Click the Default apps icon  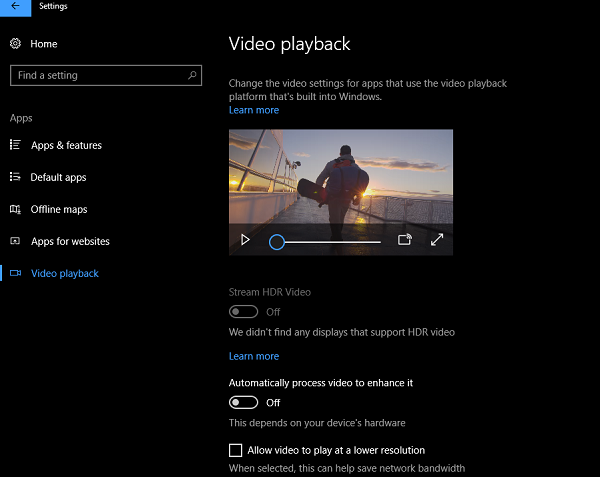click(x=15, y=177)
